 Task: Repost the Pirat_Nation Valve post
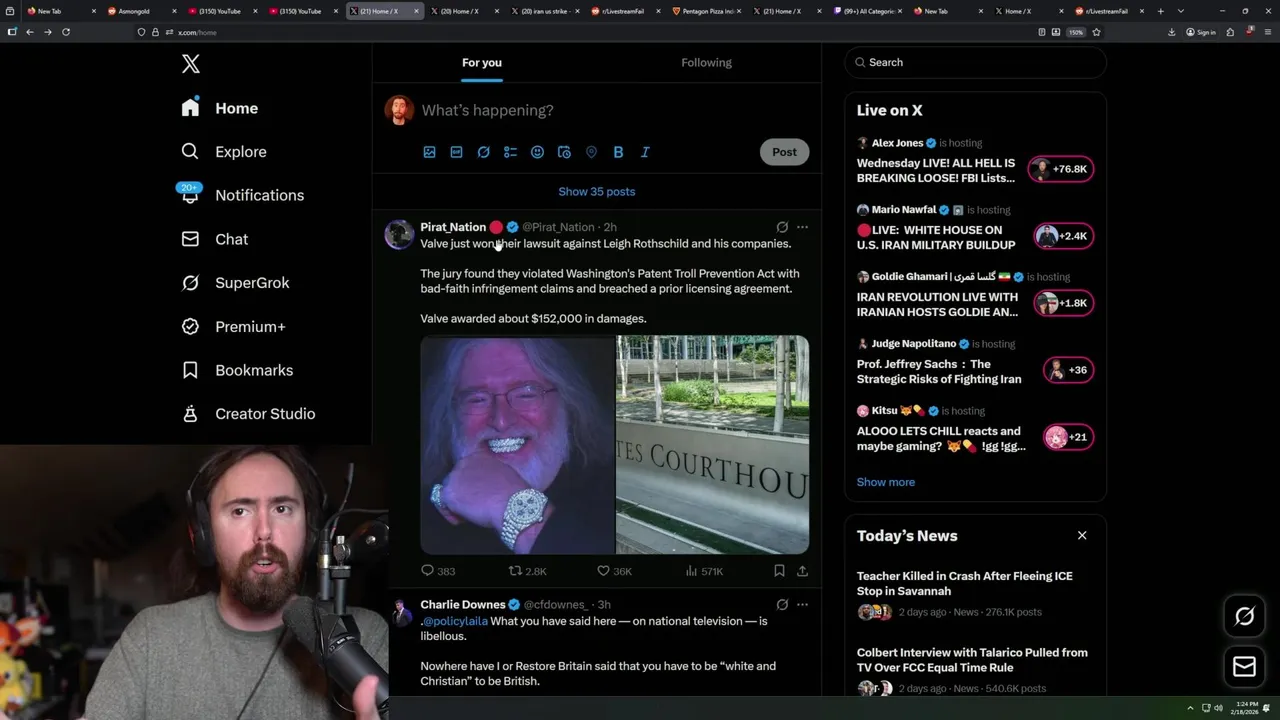pyautogui.click(x=528, y=571)
